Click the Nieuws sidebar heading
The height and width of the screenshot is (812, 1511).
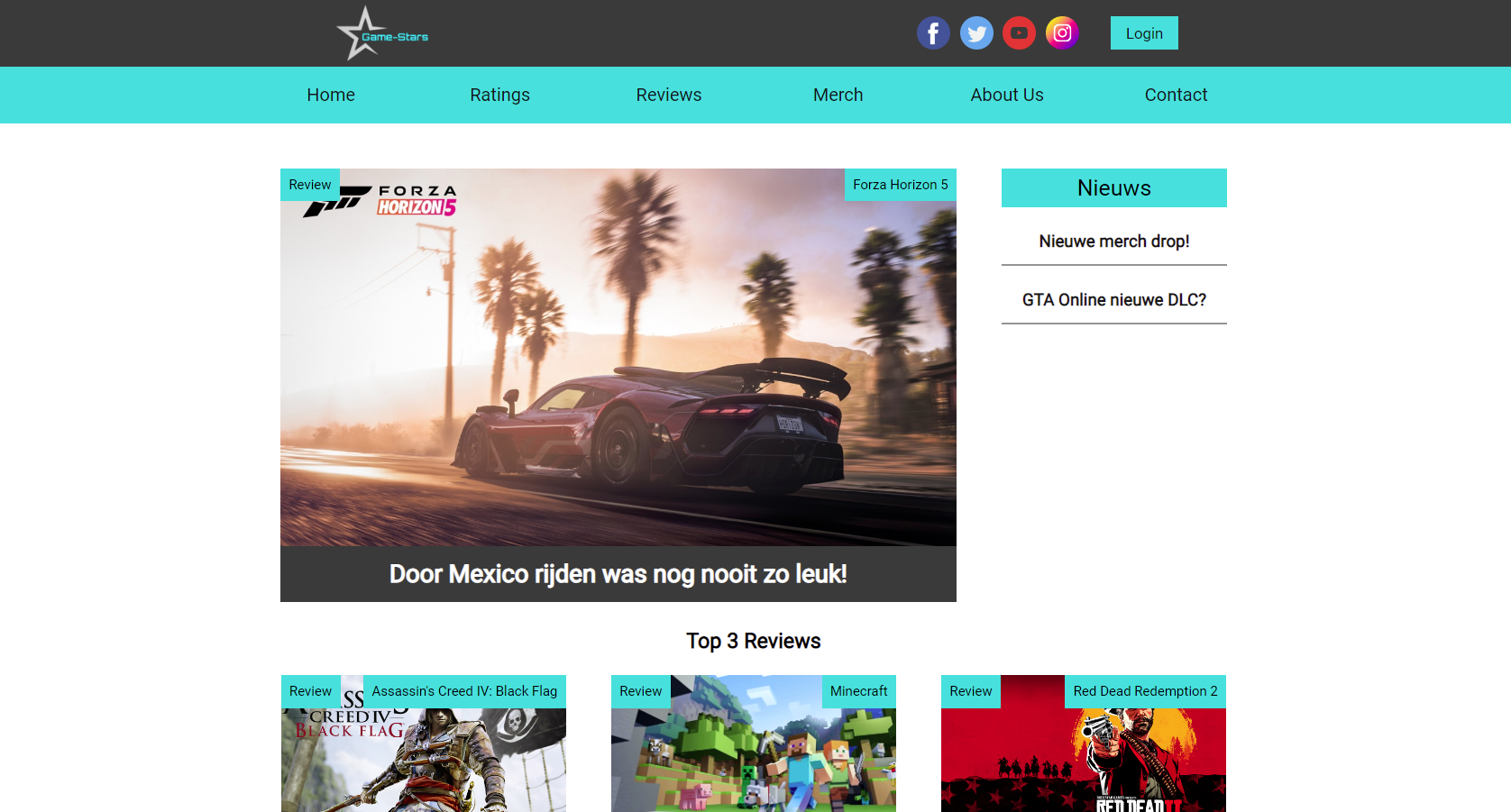point(1114,187)
